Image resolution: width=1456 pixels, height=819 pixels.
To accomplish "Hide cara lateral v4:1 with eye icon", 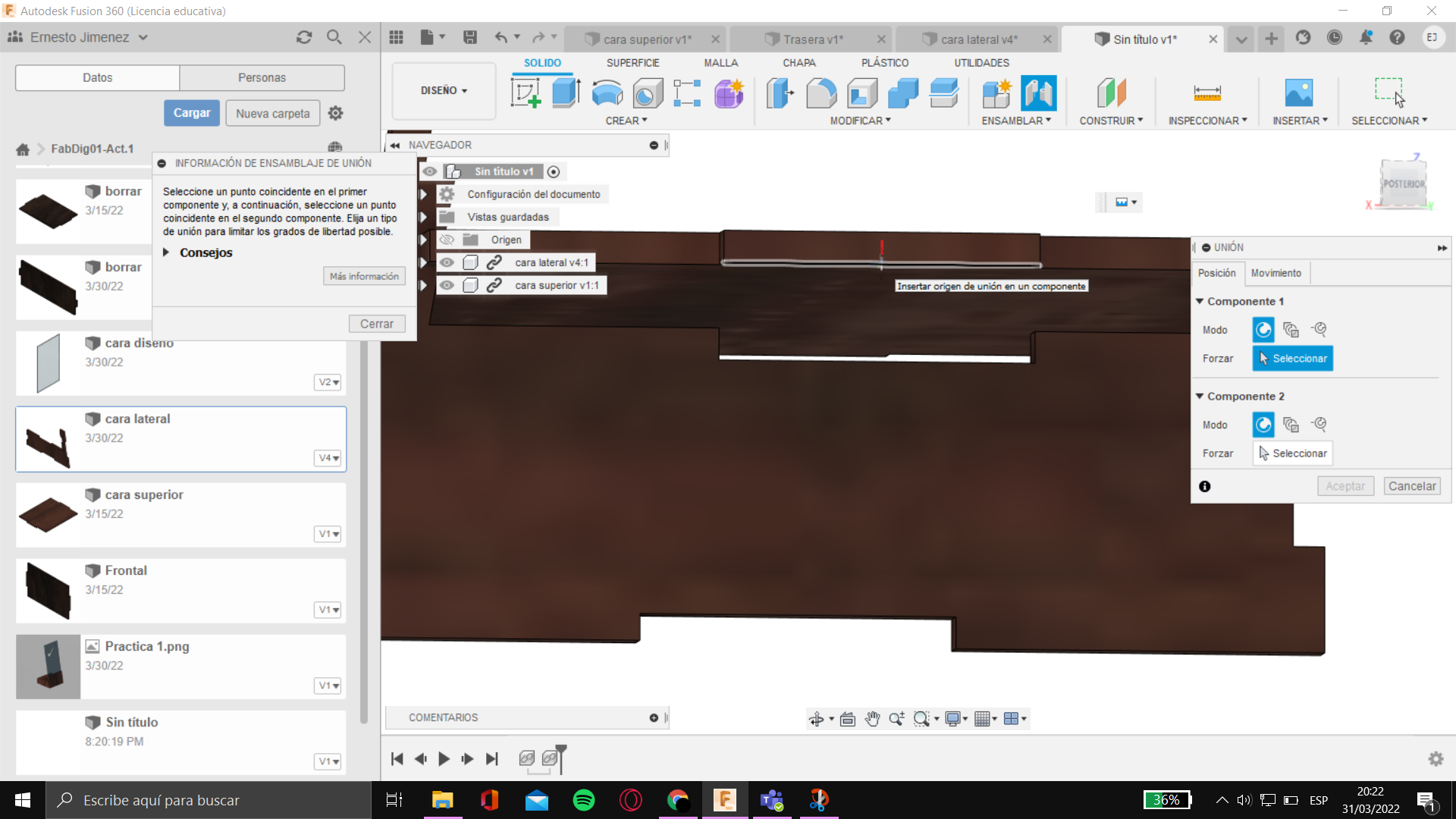I will [447, 262].
